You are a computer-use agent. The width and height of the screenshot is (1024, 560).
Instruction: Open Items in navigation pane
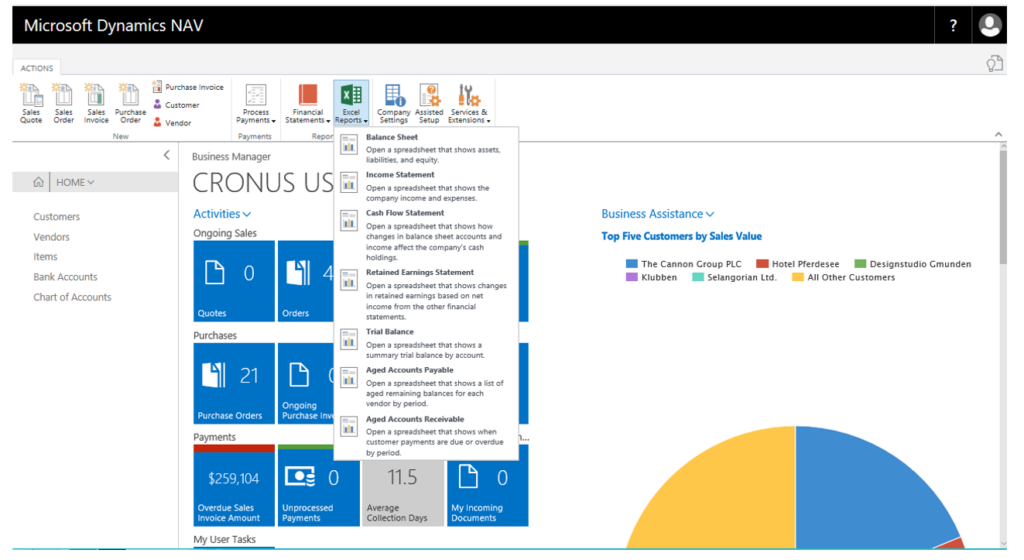point(45,257)
